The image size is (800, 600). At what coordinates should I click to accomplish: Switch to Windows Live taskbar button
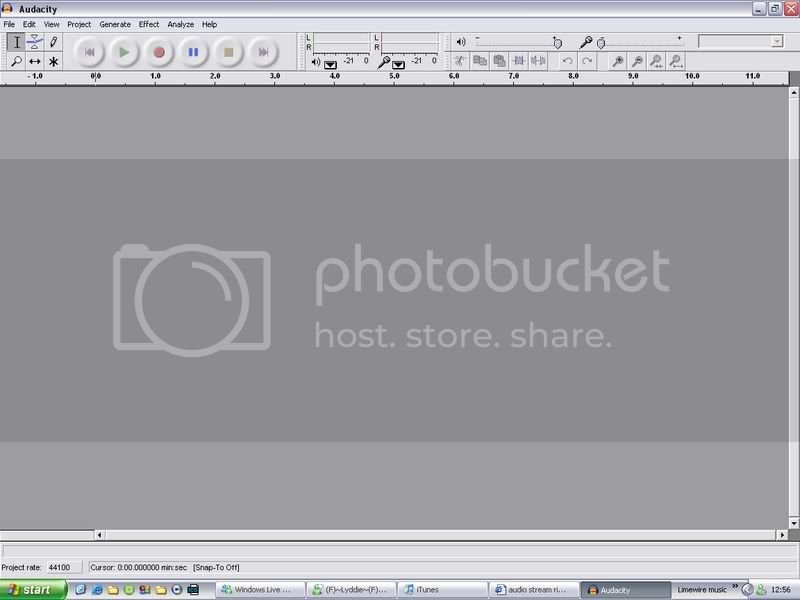tap(260, 590)
